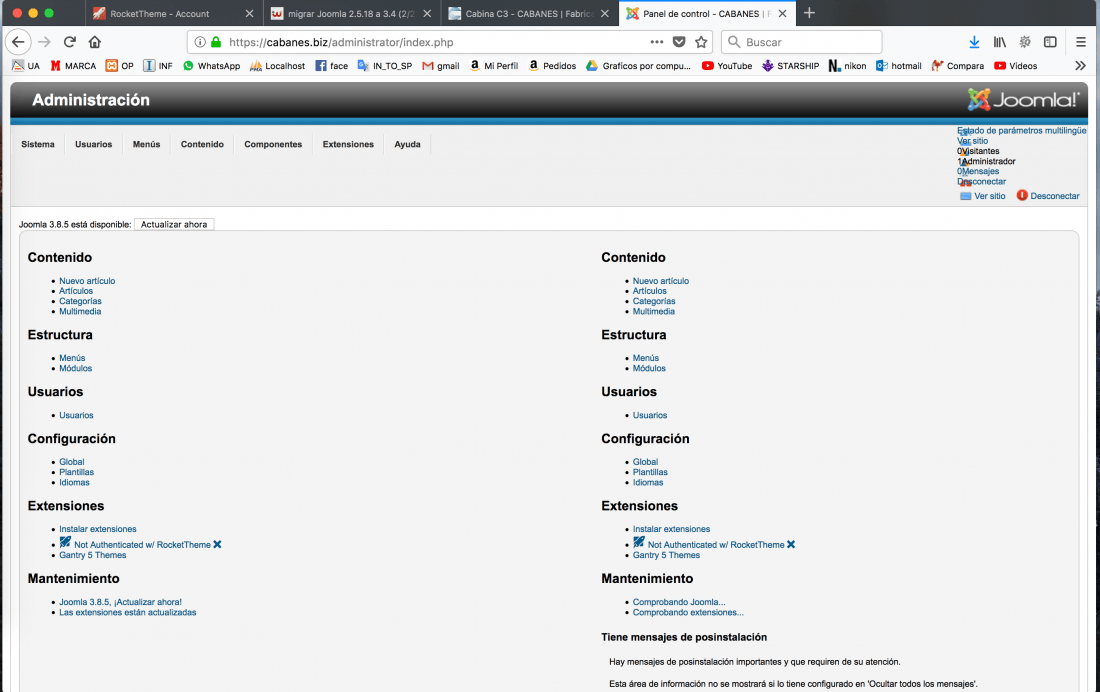Open the face Facebook bookmark
1100x692 pixels.
(x=331, y=66)
